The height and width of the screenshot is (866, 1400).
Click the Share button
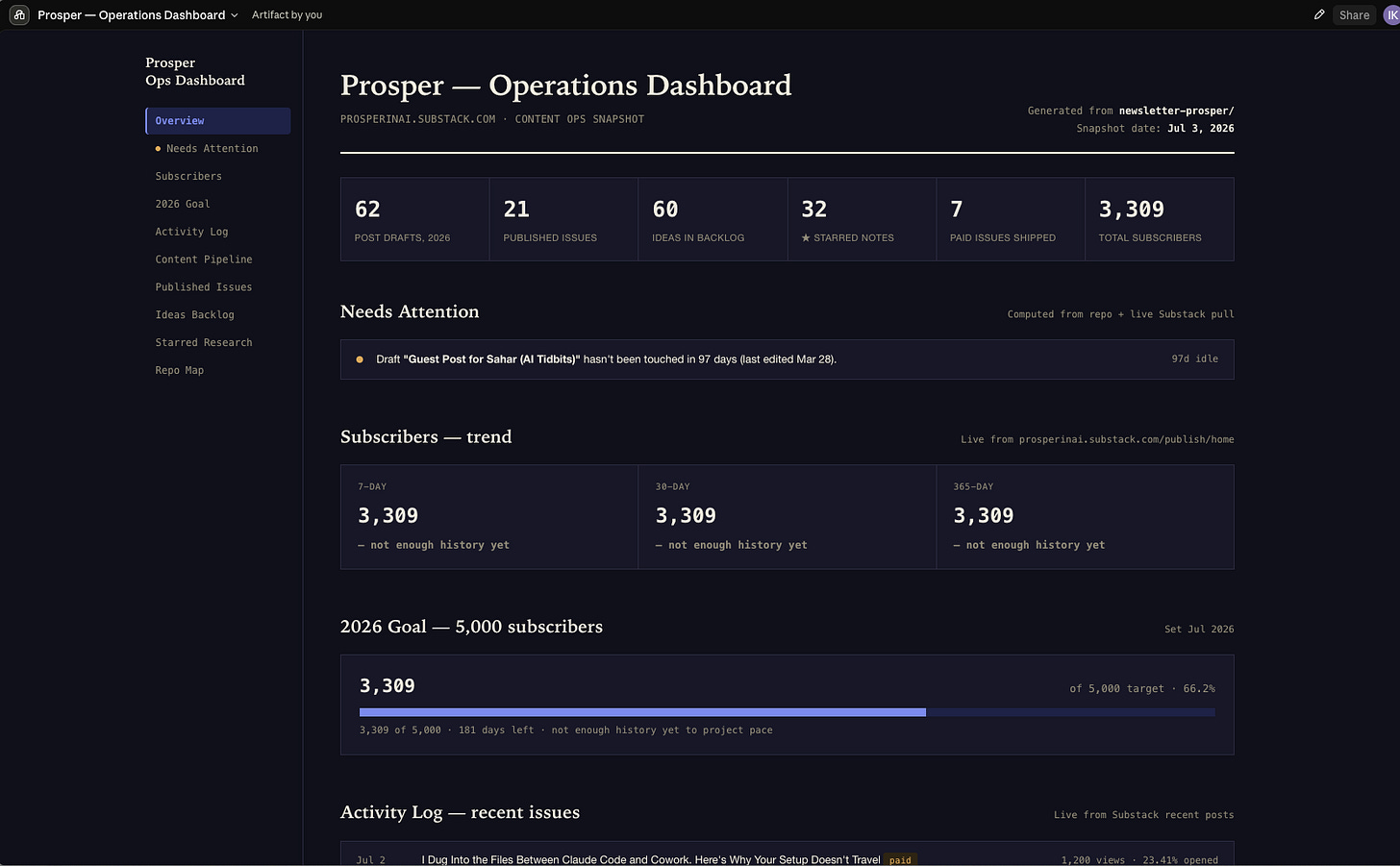point(1354,15)
